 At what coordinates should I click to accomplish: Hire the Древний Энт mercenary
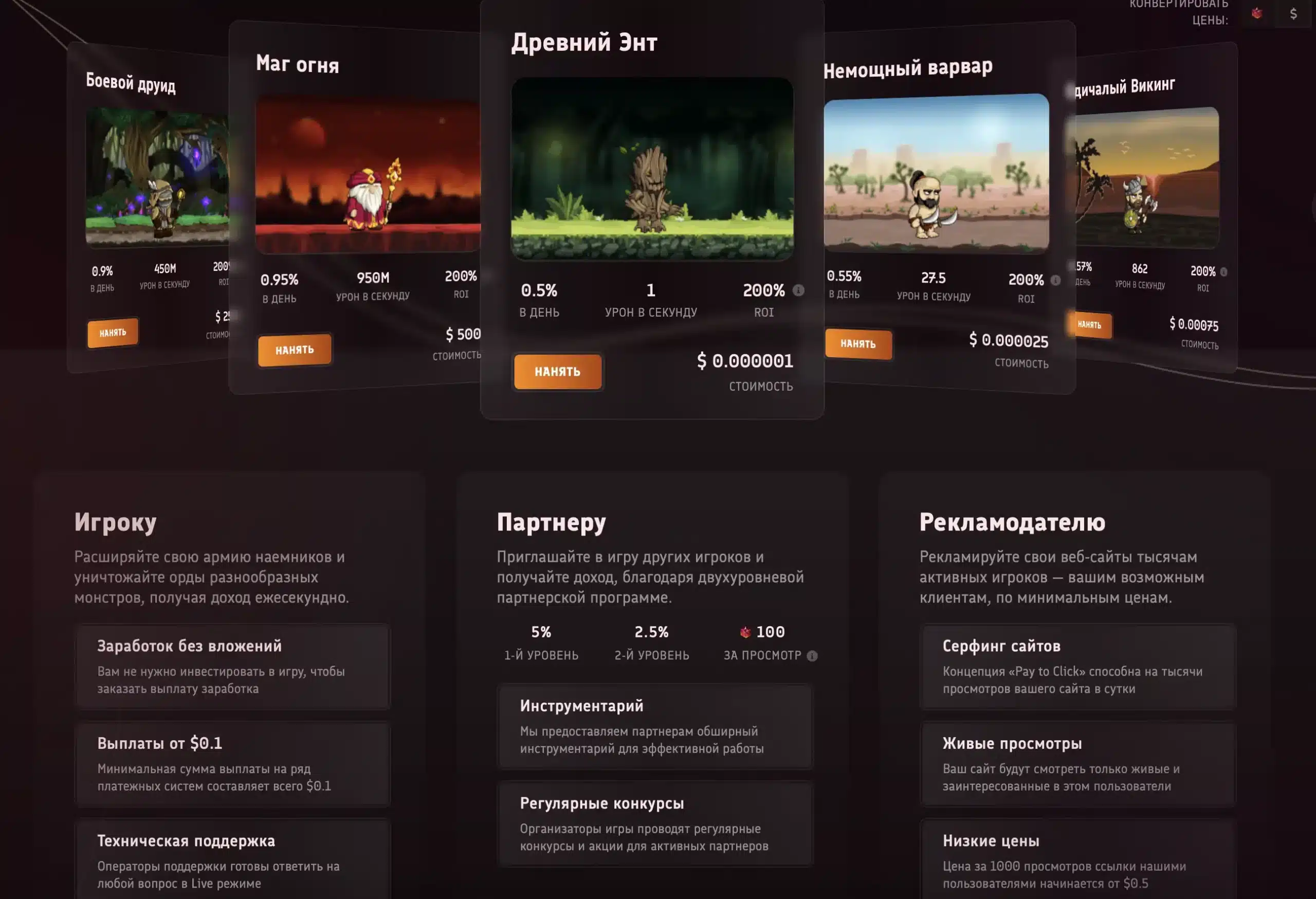[x=558, y=372]
